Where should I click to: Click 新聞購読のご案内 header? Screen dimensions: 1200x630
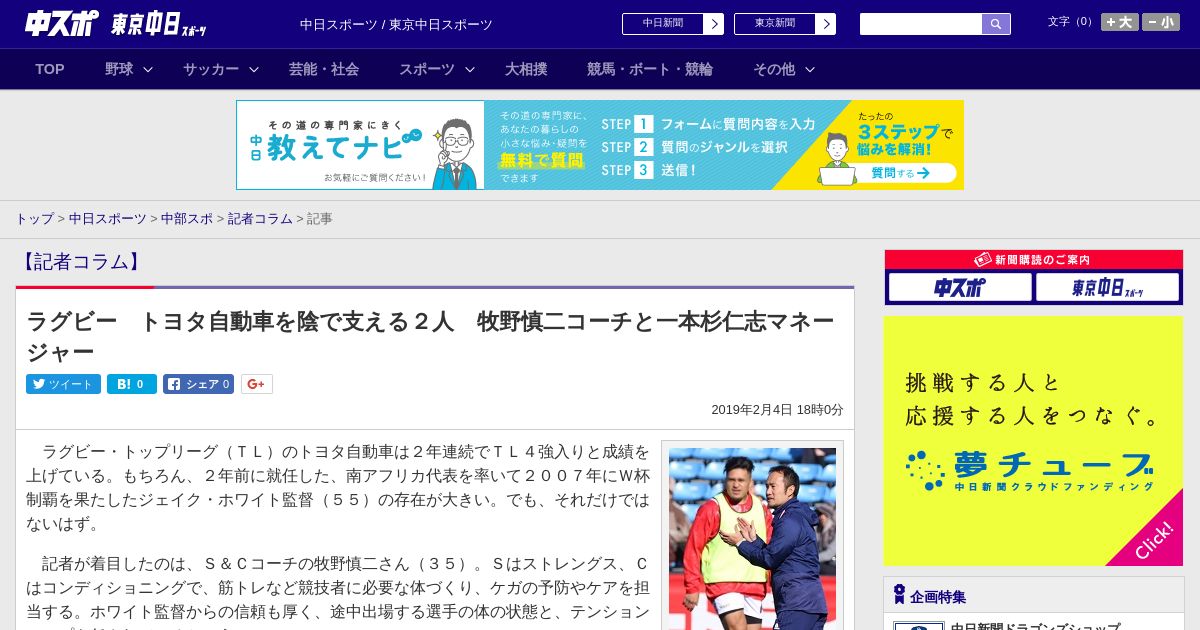pos(1033,260)
